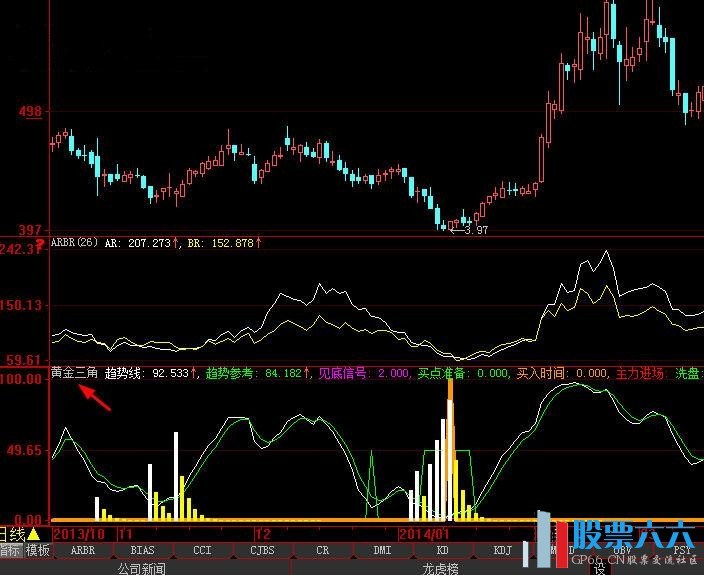Select the KDJ indicator tab

pos(501,550)
